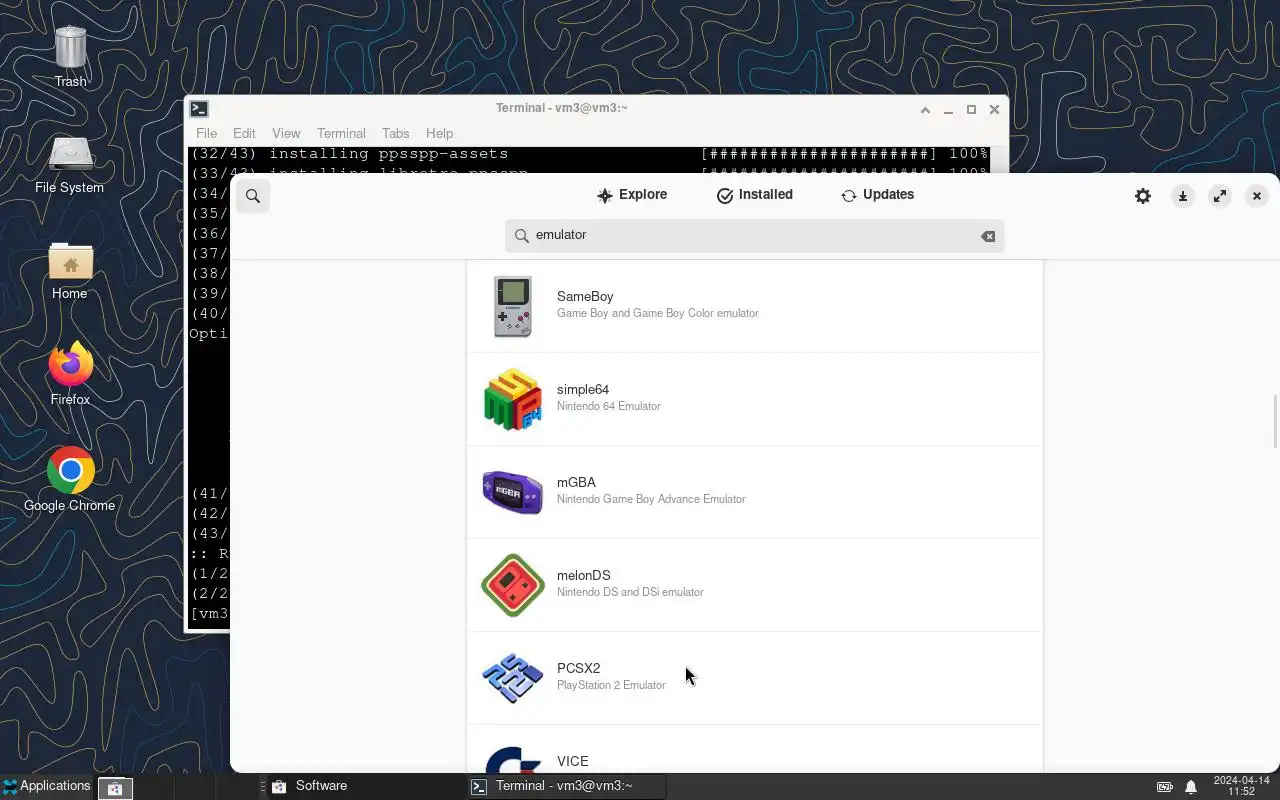
Task: Open the Trash desktop icon
Action: click(70, 57)
